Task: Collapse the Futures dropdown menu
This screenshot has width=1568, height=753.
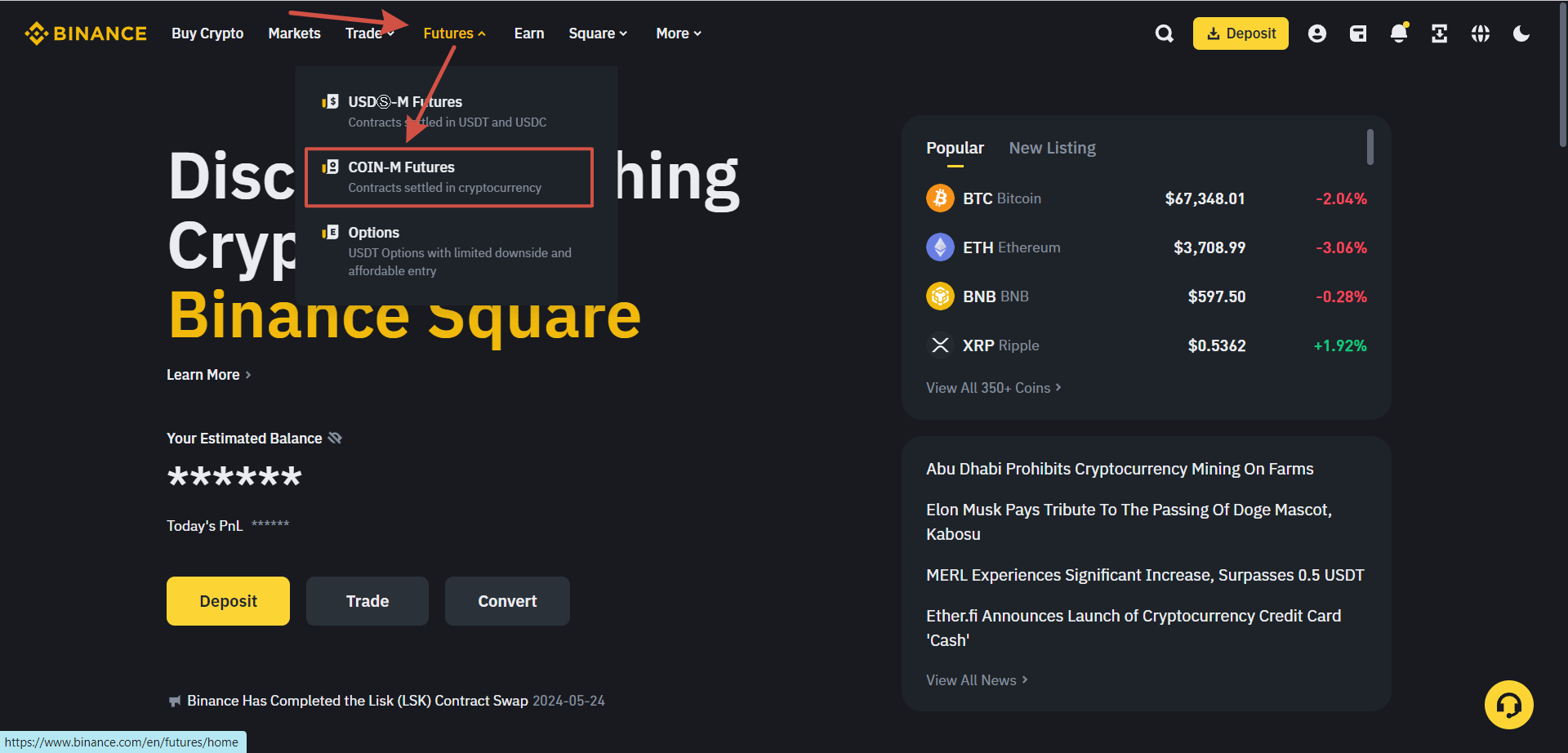Action: (x=455, y=33)
